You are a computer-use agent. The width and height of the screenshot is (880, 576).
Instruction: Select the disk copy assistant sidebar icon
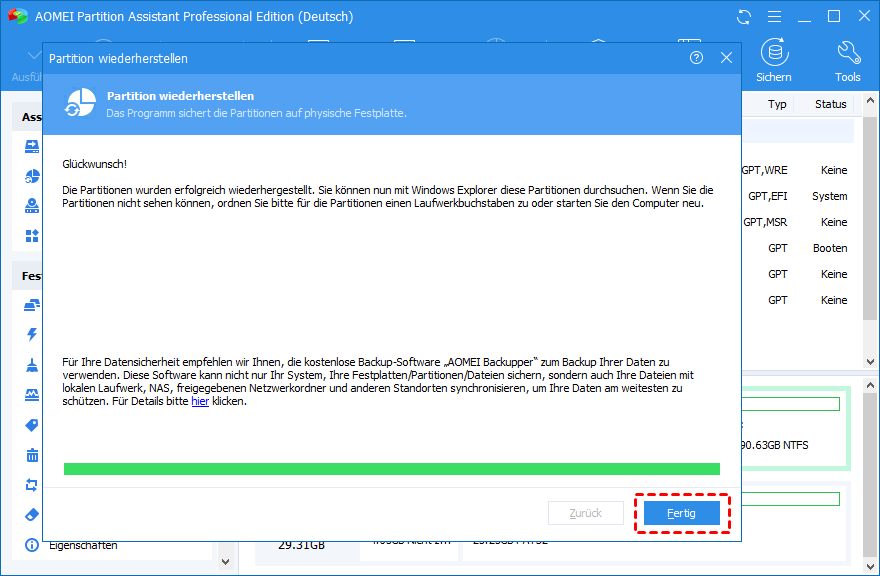point(32,147)
